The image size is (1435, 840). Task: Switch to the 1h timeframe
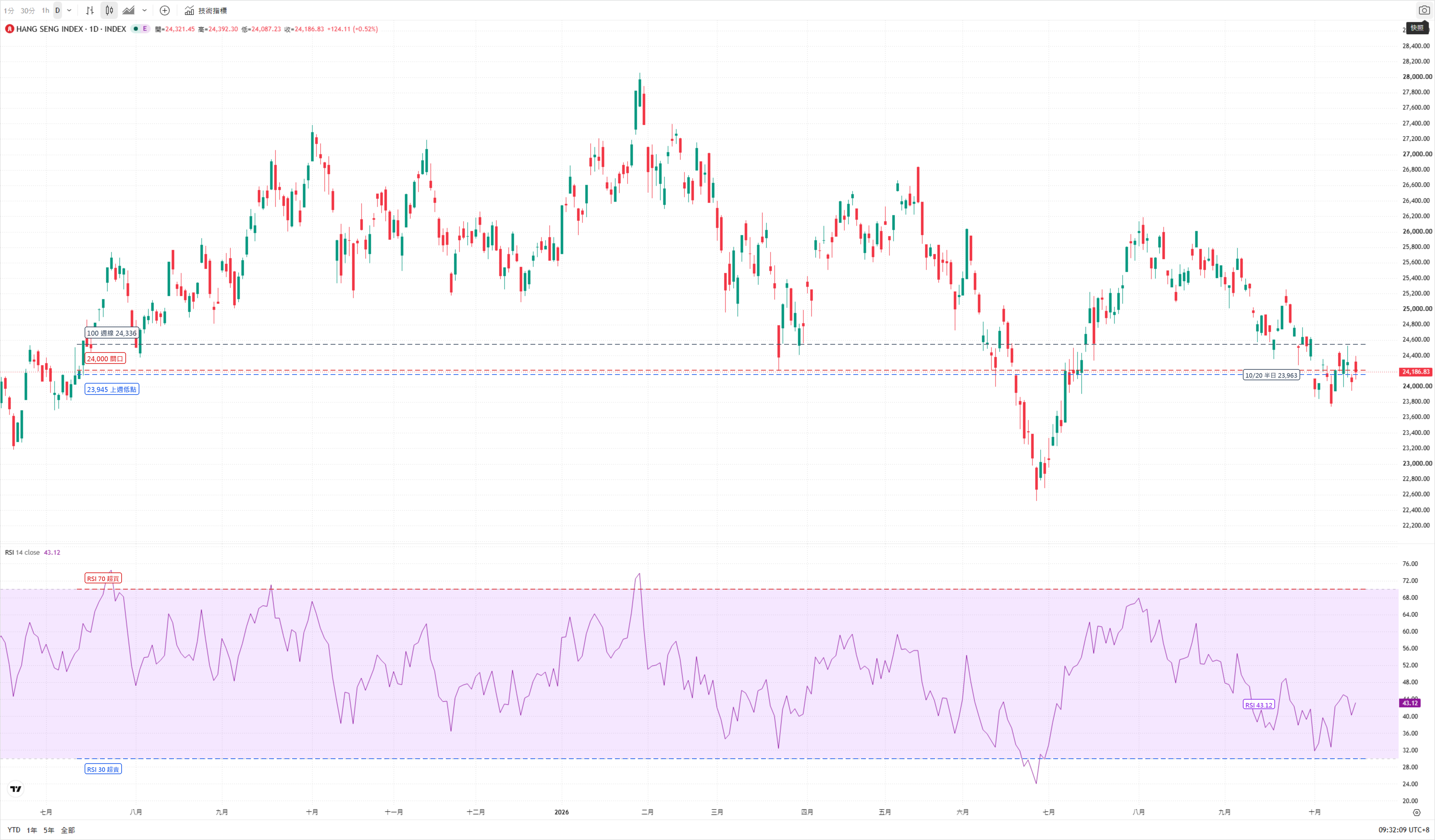(46, 10)
